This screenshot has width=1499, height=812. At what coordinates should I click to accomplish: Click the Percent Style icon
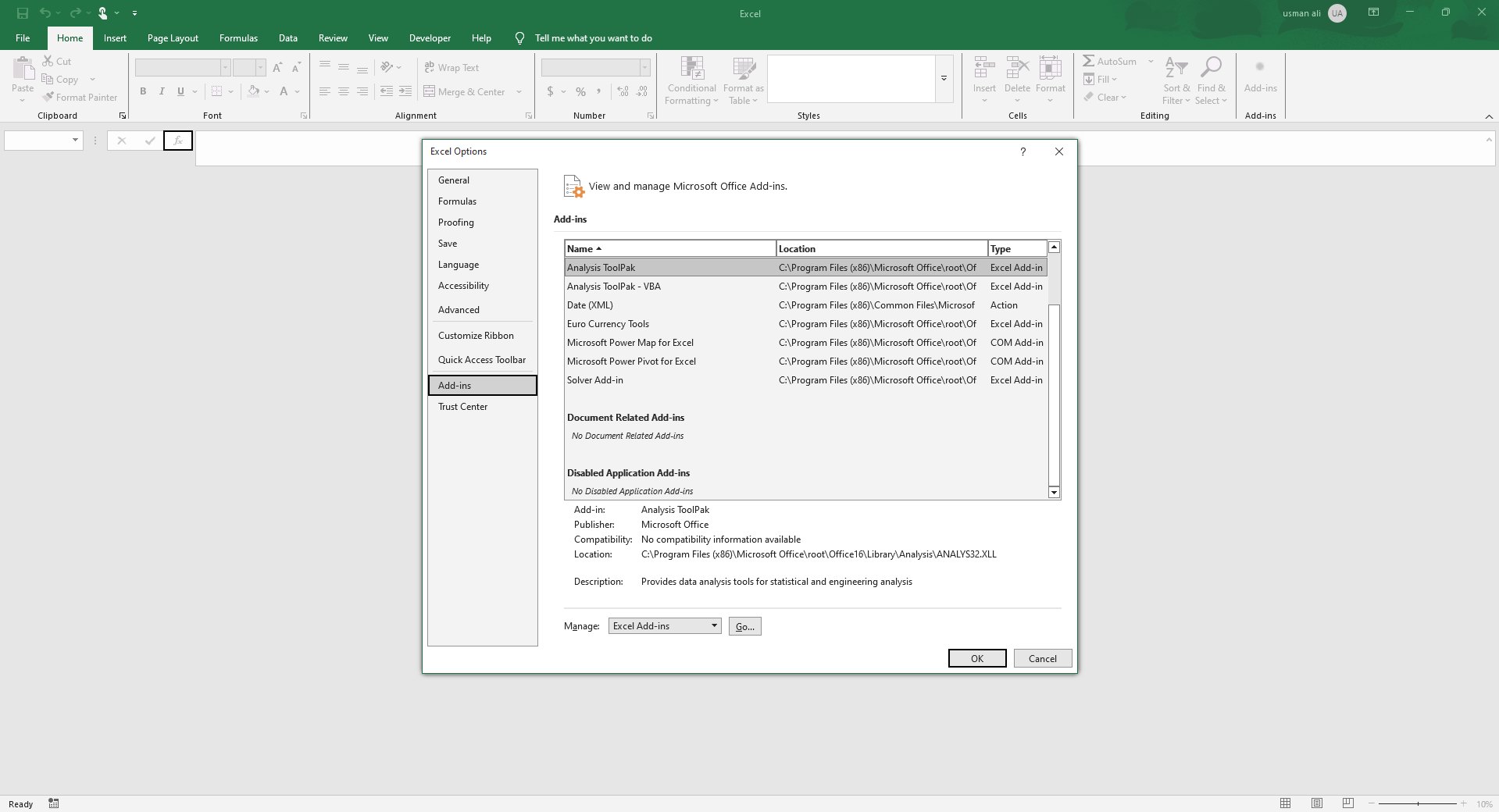click(x=580, y=91)
